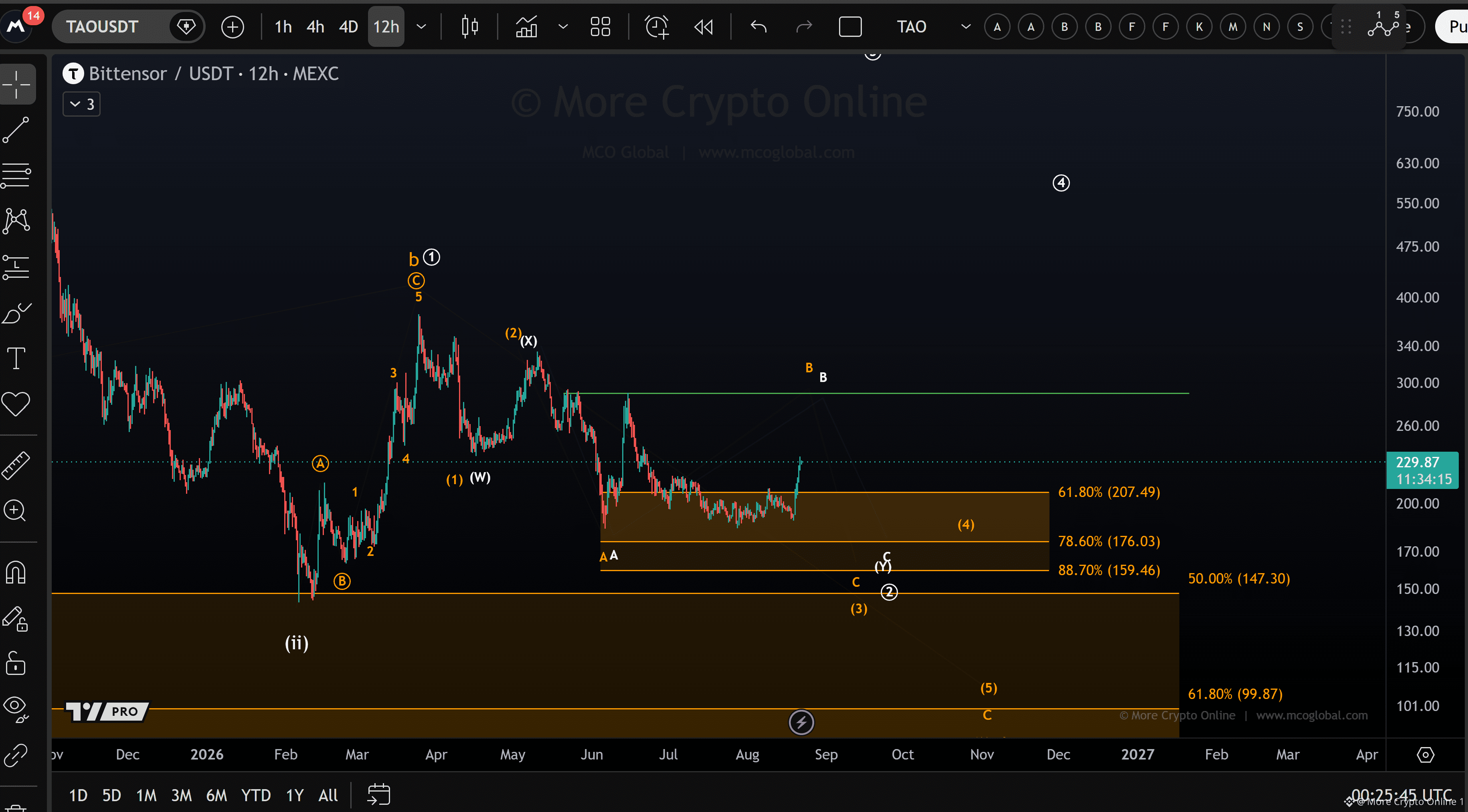Open the Fibonacci and Gann tools

coord(16,176)
